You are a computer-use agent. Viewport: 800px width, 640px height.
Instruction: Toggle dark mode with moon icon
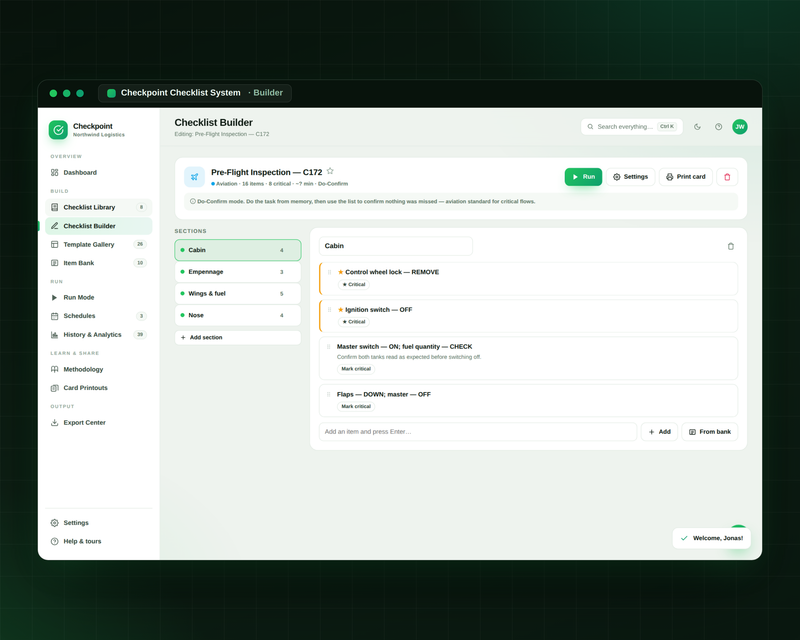tap(697, 127)
